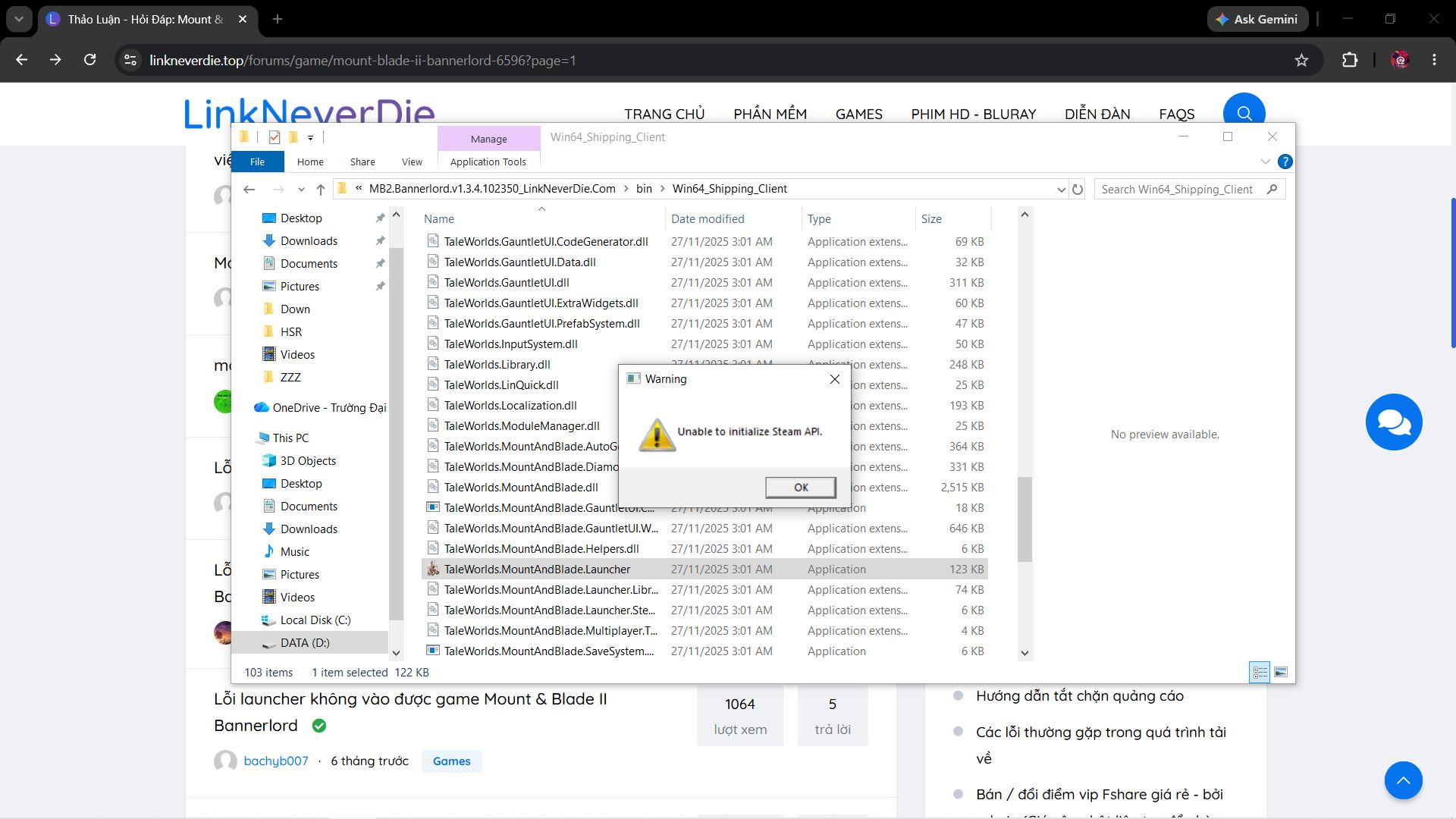Bookmark this page with star icon
Viewport: 1456px width, 819px height.
pos(1301,60)
